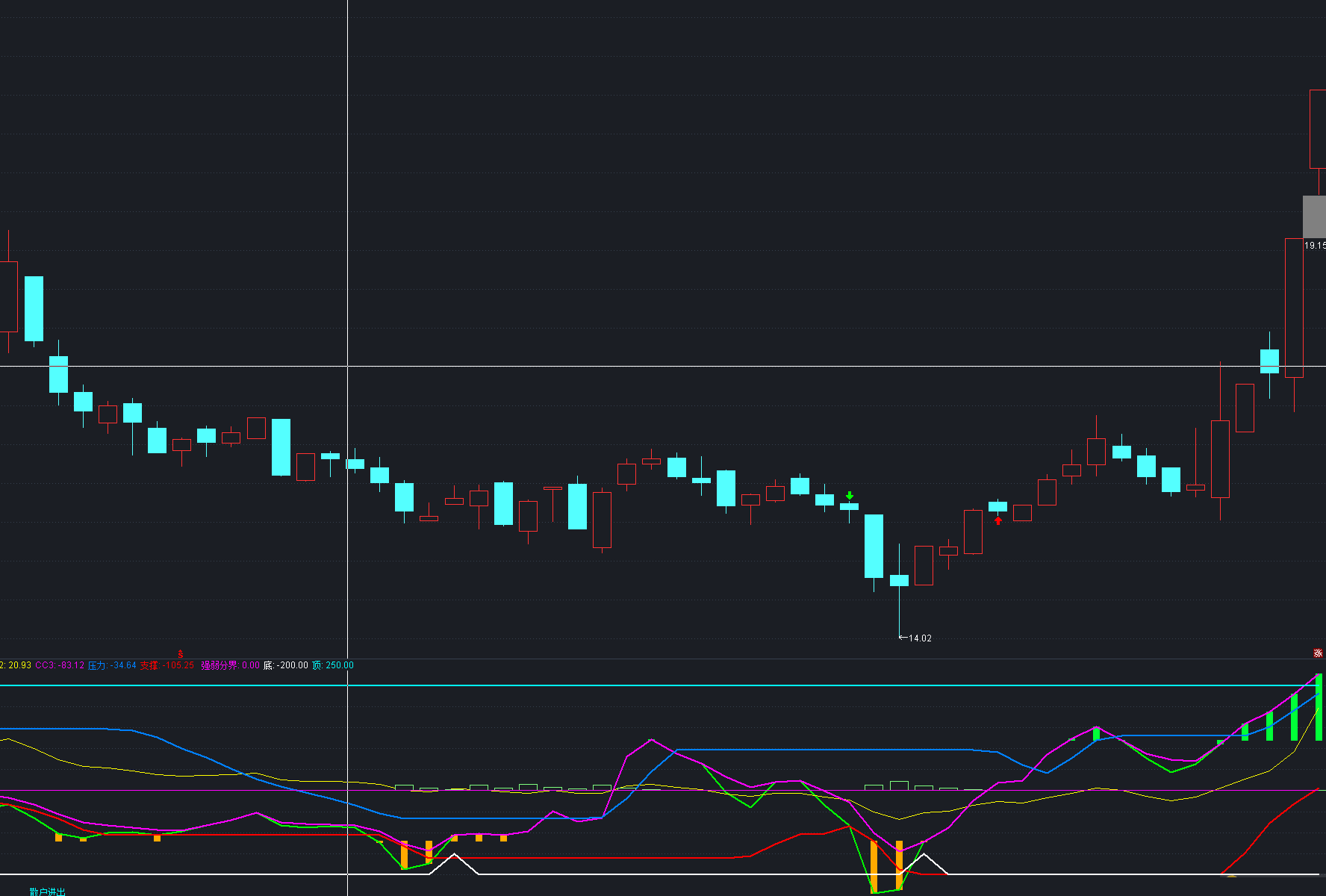
Task: Select the 强弱分界 indicator value 0.00
Action: point(230,665)
